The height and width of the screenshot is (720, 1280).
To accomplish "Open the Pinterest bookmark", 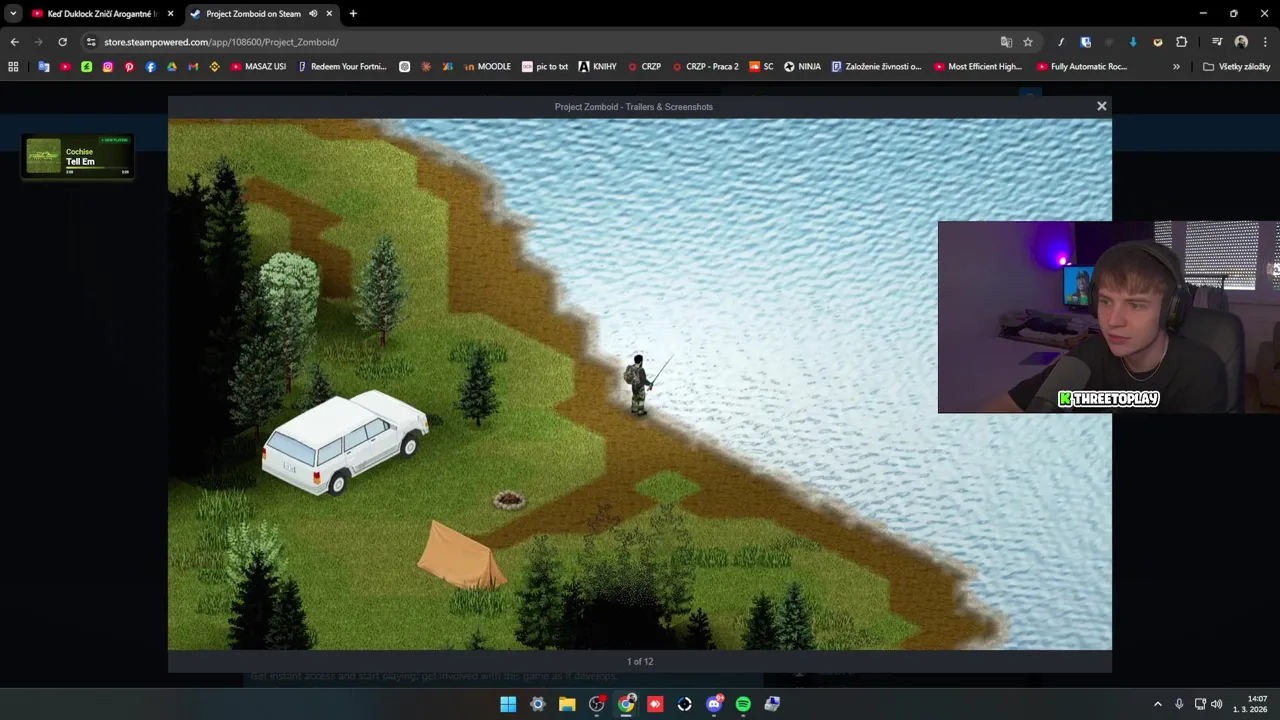I will [129, 67].
